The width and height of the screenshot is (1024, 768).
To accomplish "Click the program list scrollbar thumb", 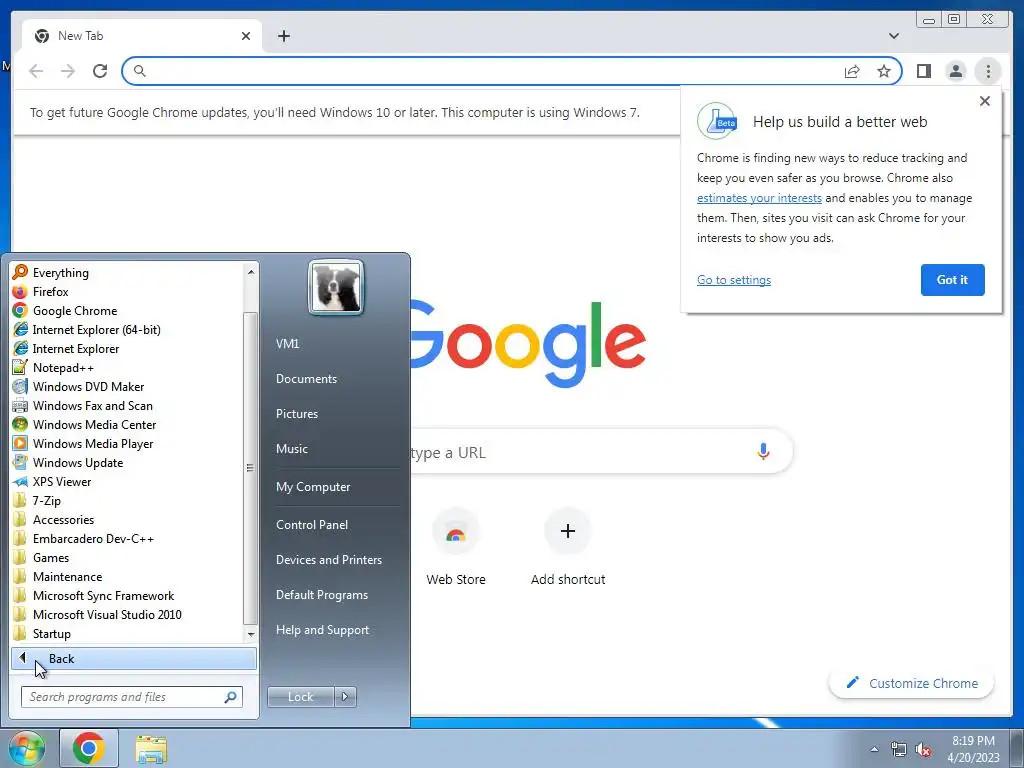I will (250, 468).
